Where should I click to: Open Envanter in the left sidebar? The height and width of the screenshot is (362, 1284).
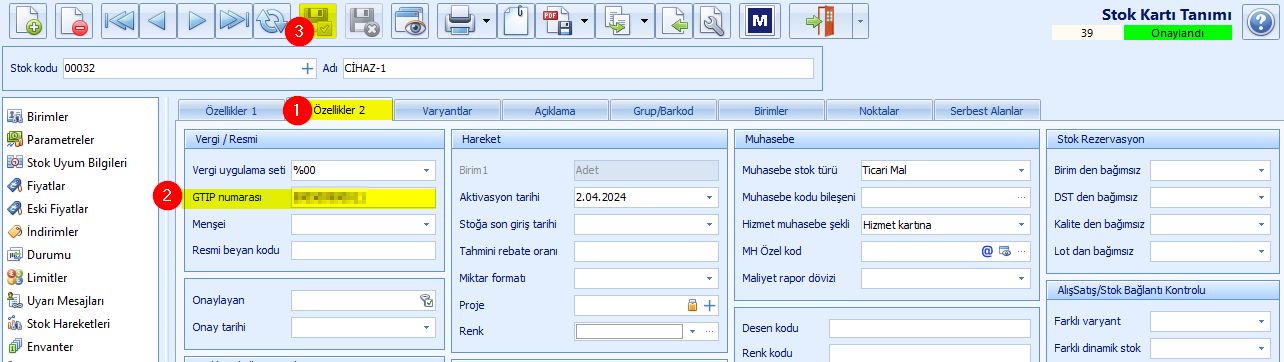pos(50,347)
